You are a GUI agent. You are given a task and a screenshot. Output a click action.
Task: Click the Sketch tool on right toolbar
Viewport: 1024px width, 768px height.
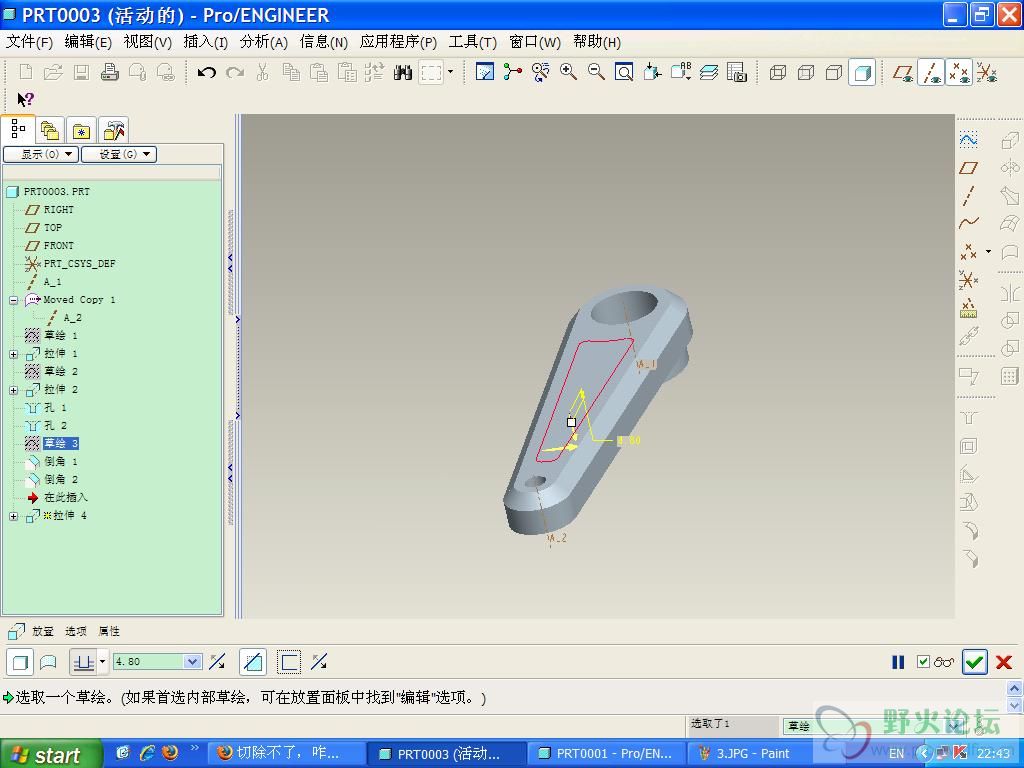(968, 139)
